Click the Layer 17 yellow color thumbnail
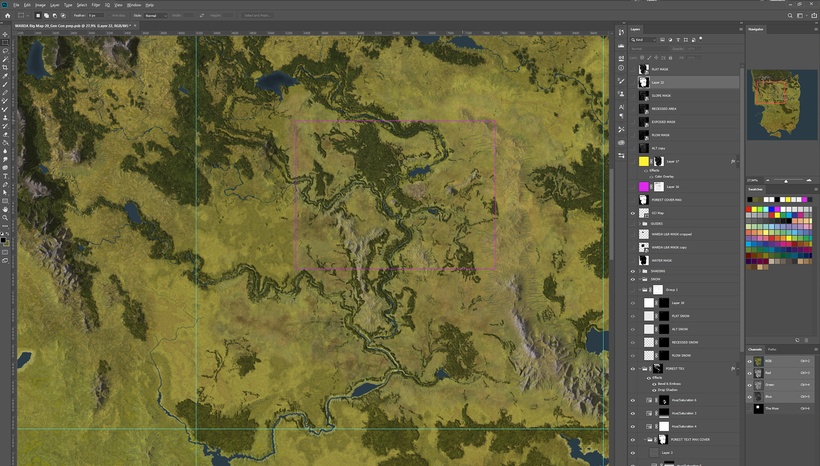Viewport: 820px width, 466px height. coord(644,162)
